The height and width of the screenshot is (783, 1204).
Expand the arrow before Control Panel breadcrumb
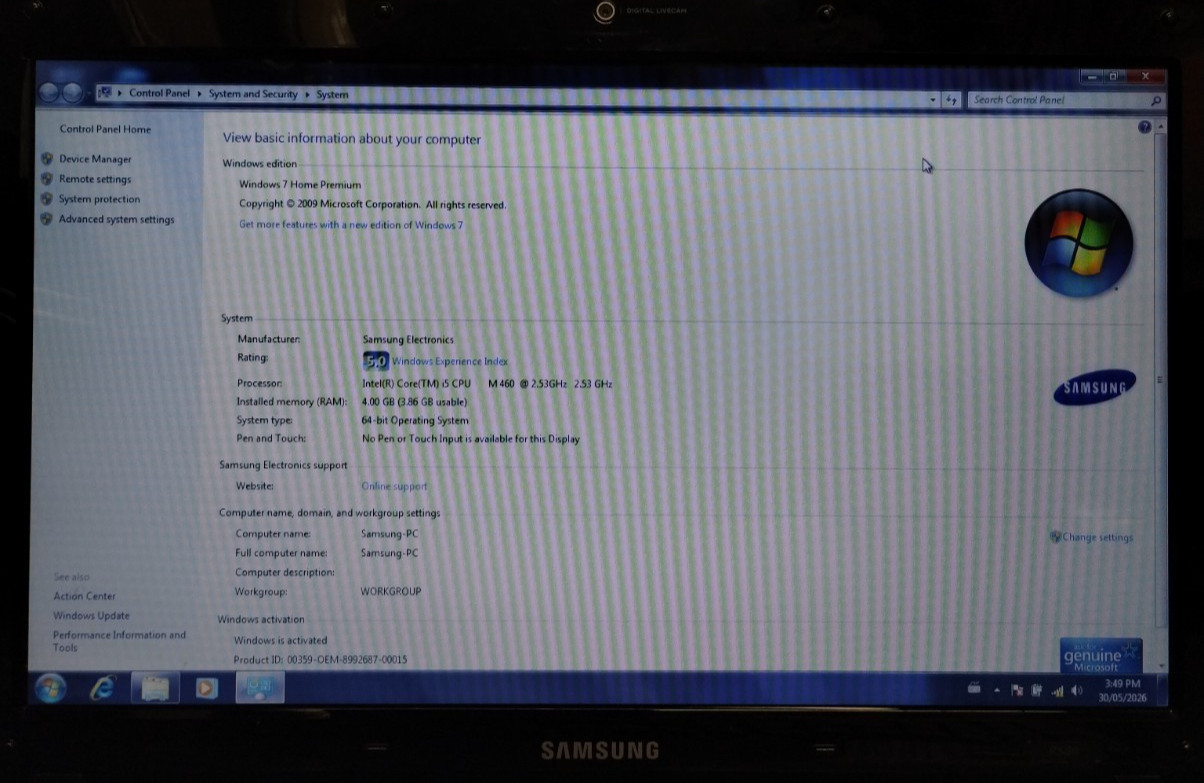[x=120, y=94]
